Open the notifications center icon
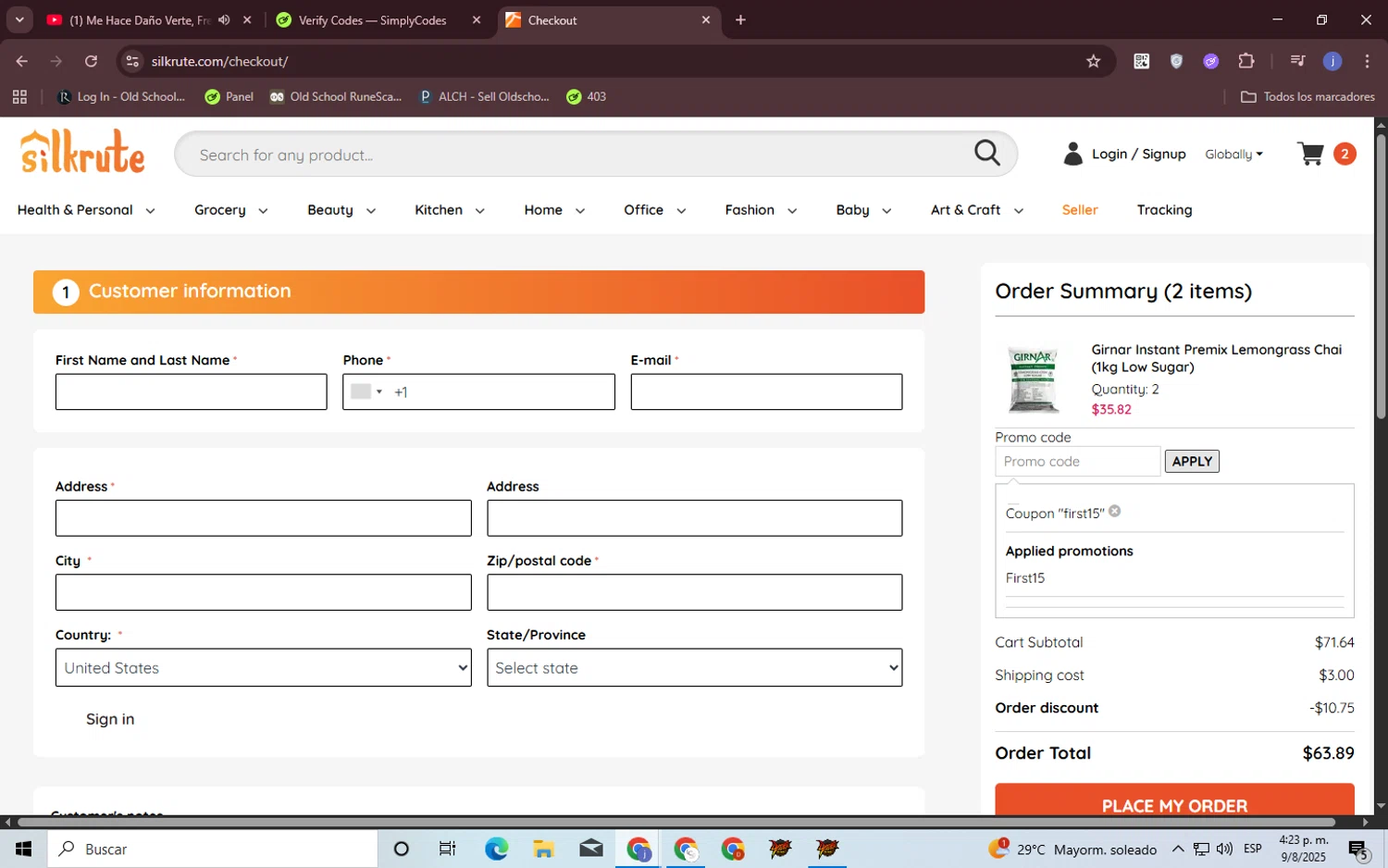 1358,849
